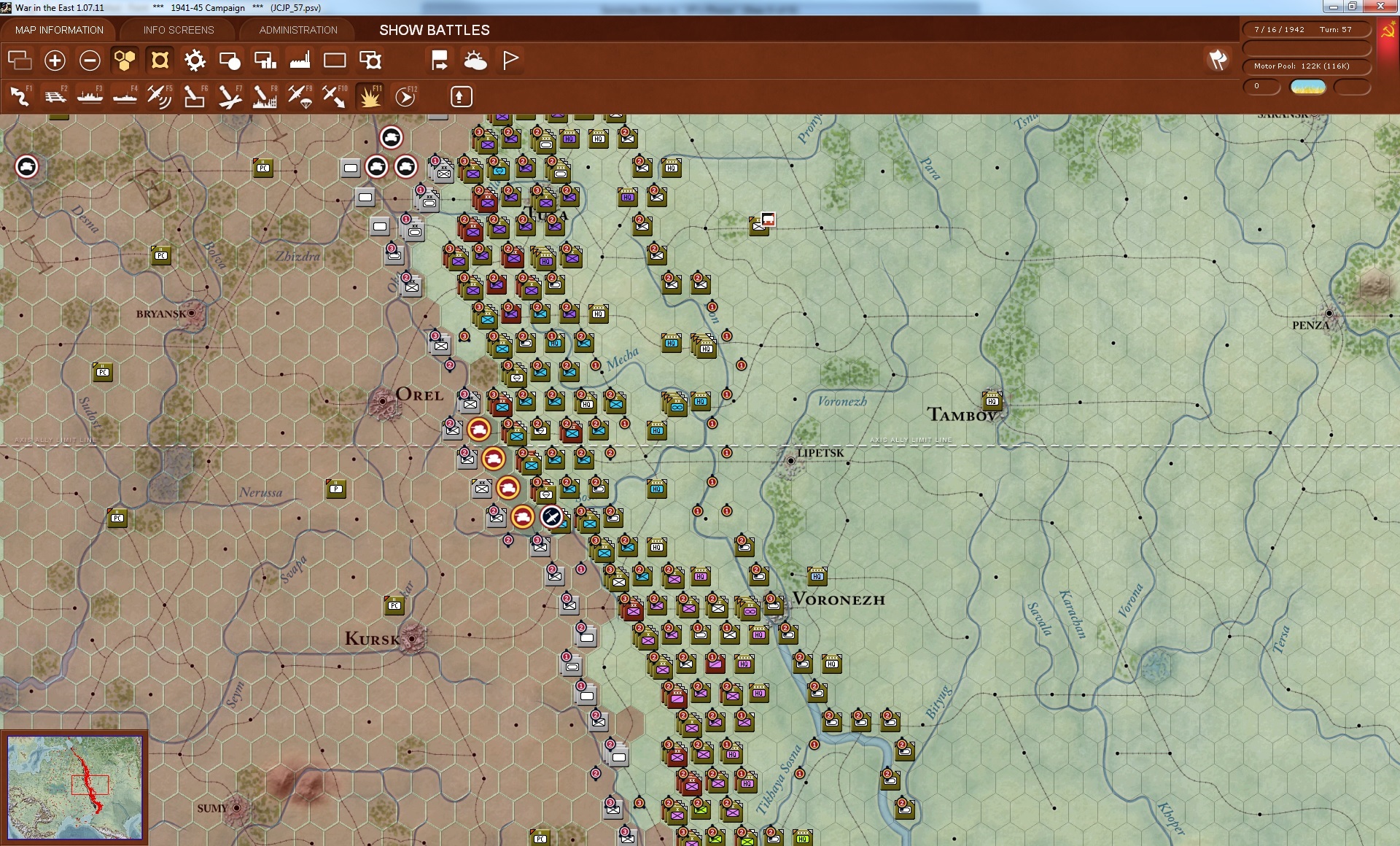Zoom out the map with the minus icon
Screen dimensions: 1400x846
[90, 60]
